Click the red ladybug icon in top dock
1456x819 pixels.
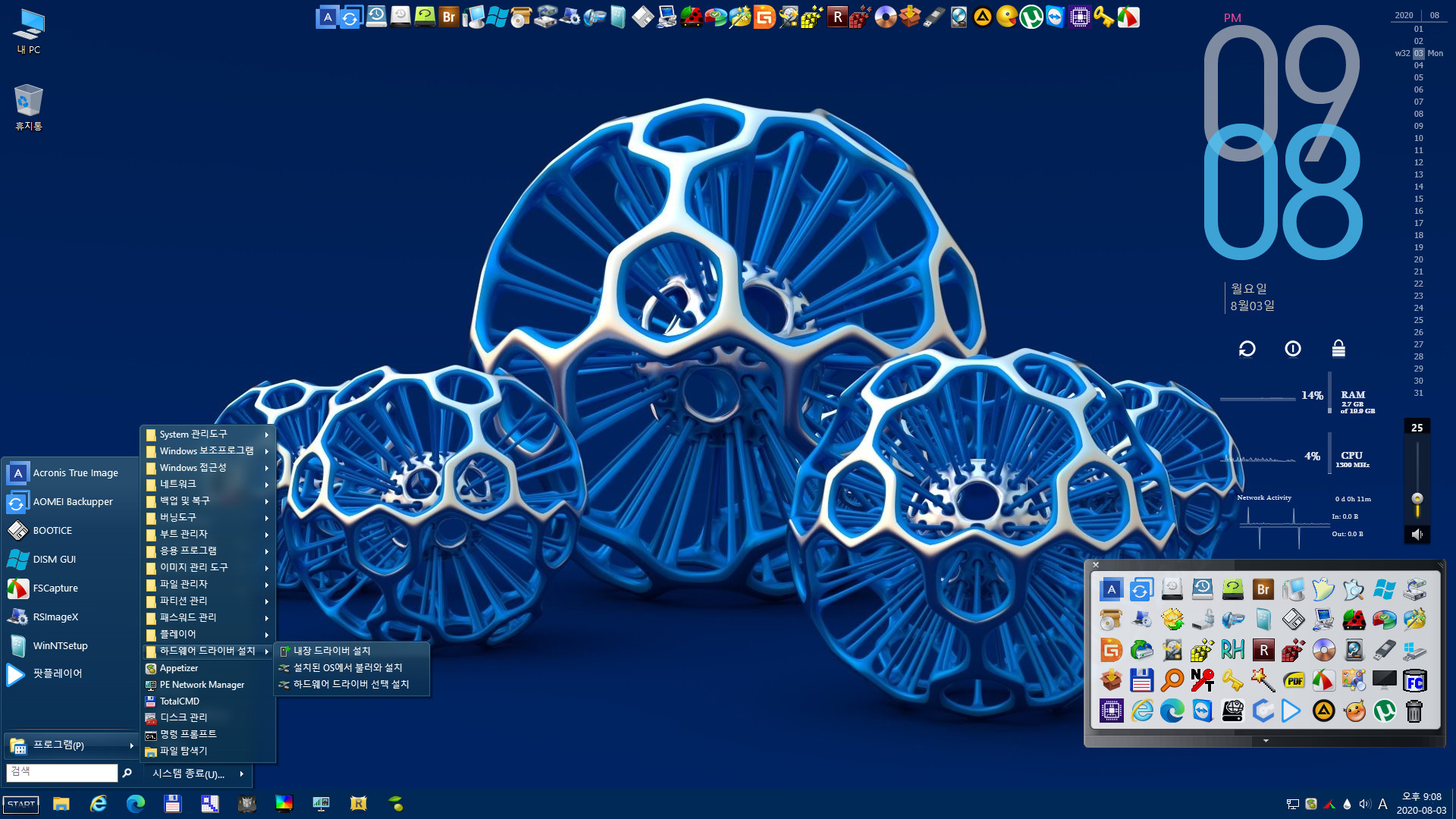tap(691, 17)
